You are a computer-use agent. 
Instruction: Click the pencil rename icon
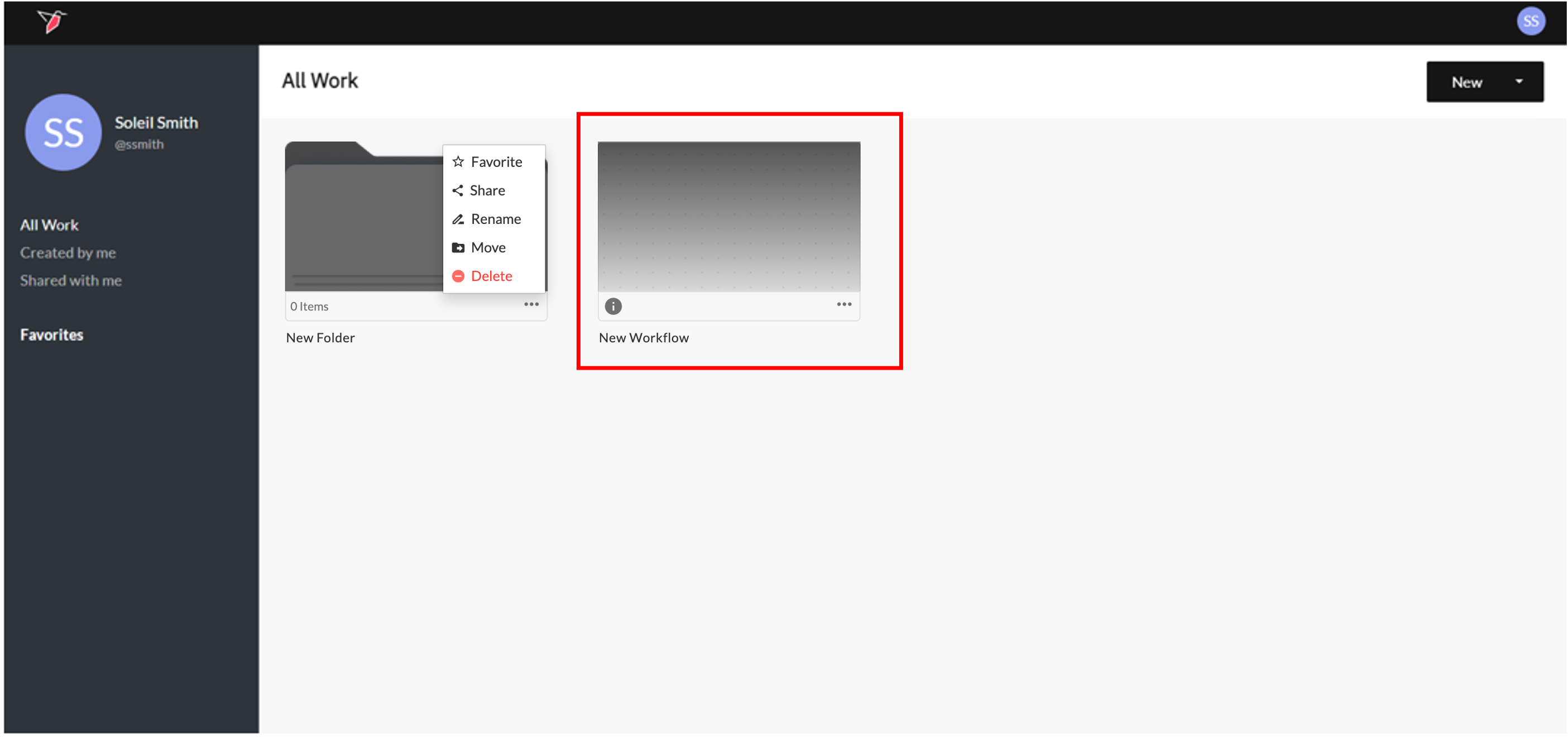tap(458, 219)
